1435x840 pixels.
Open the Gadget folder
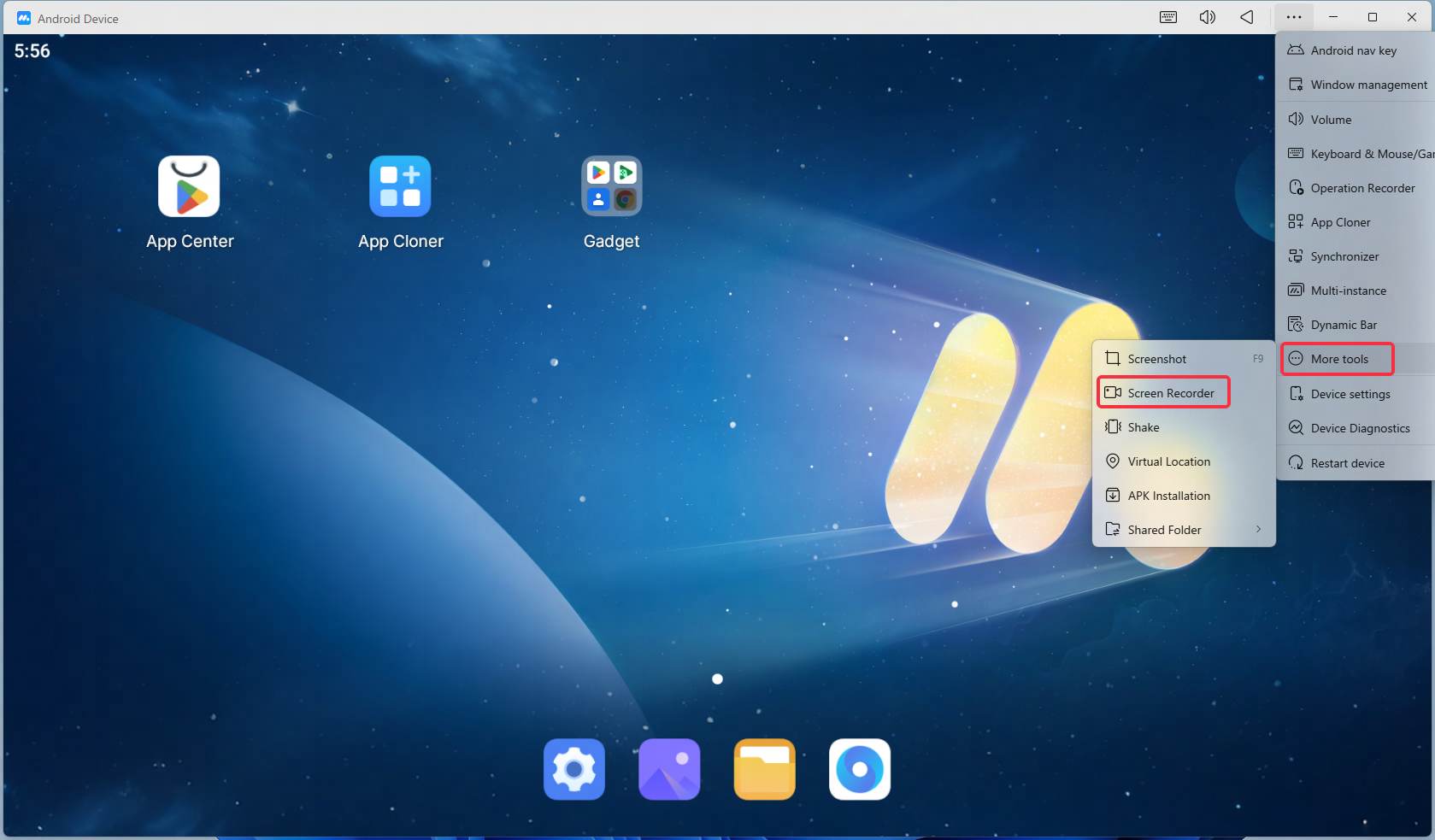(x=612, y=186)
